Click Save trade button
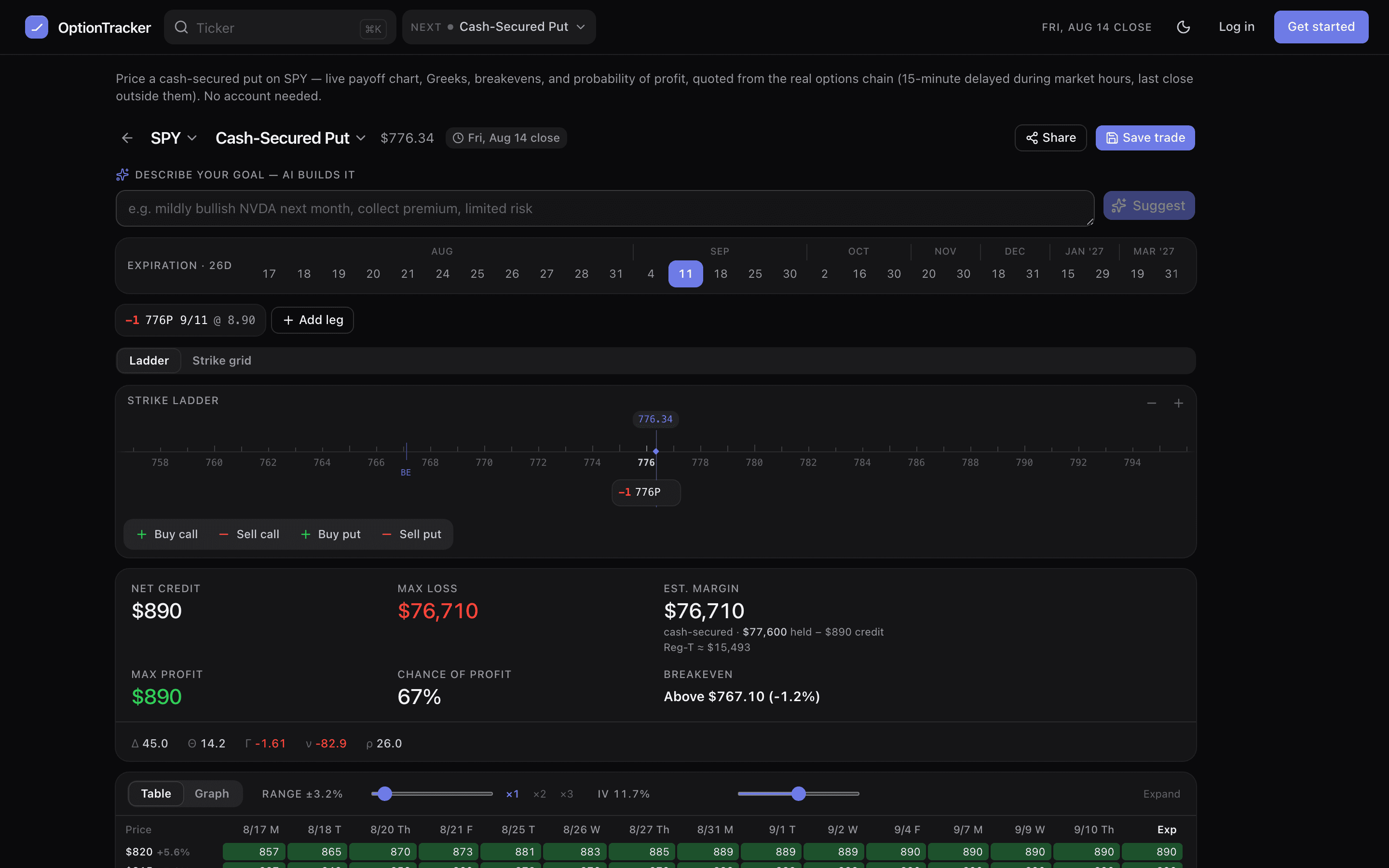 (1145, 138)
